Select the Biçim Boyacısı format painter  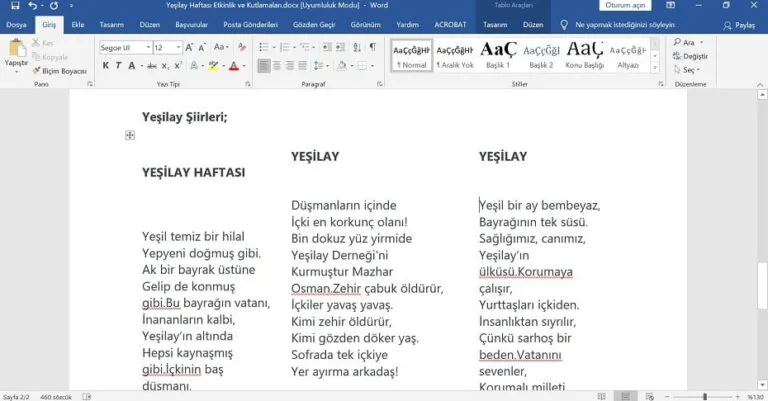[x=59, y=71]
